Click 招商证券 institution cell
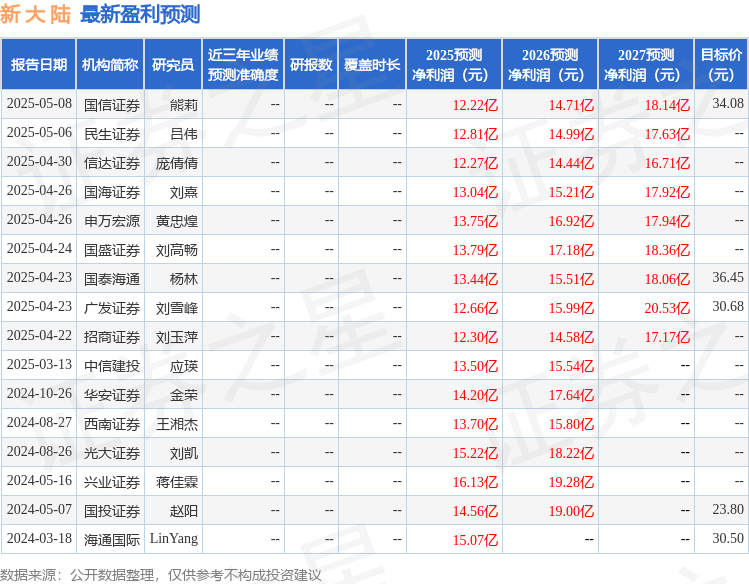Image resolution: width=749 pixels, height=584 pixels. (112, 337)
